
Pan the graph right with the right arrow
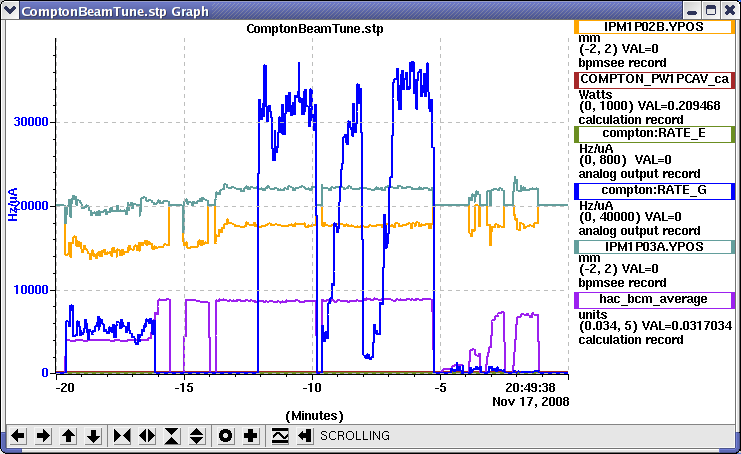[x=43, y=436]
